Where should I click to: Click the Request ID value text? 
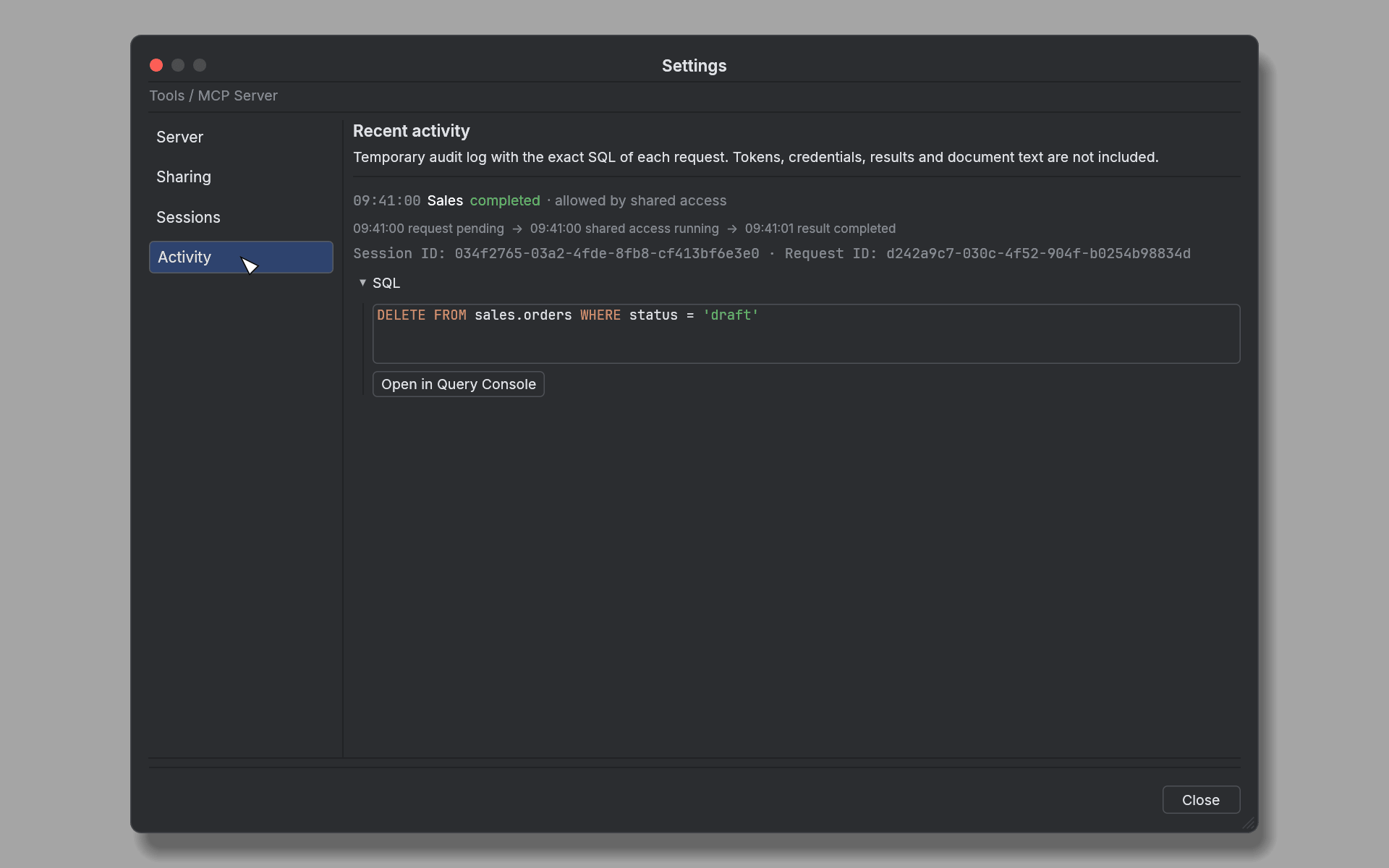[1038, 254]
